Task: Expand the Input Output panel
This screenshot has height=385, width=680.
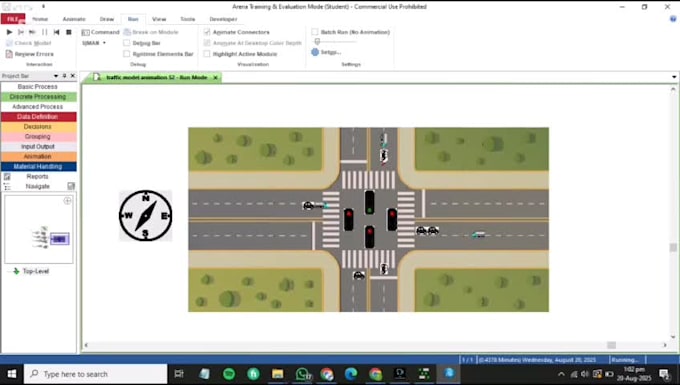Action: [38, 147]
